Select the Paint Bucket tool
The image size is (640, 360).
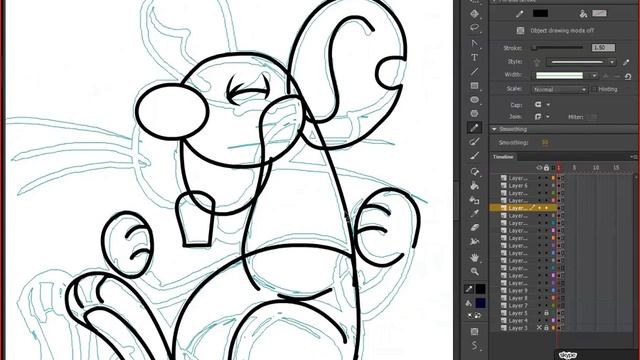point(474,186)
